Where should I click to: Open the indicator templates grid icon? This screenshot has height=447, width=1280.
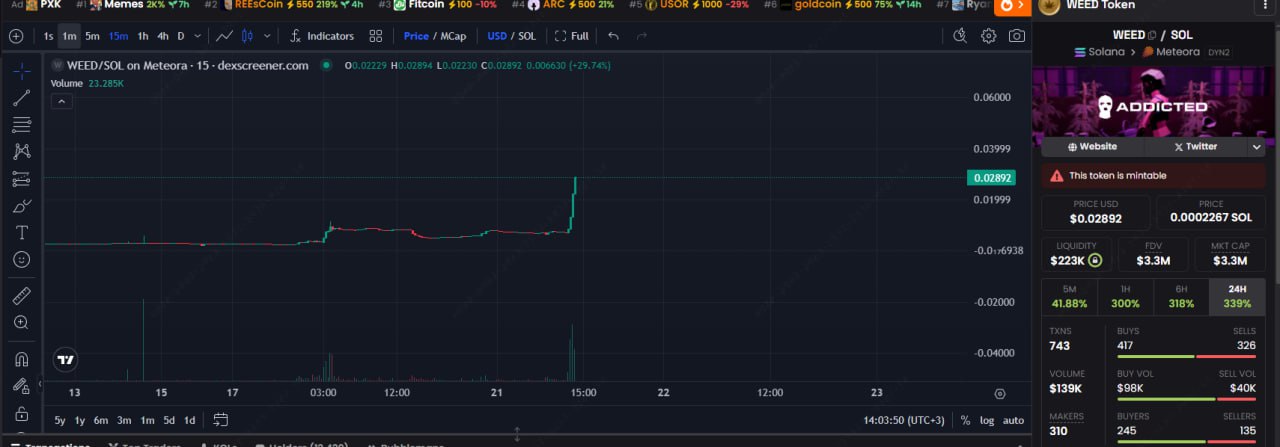tap(376, 36)
